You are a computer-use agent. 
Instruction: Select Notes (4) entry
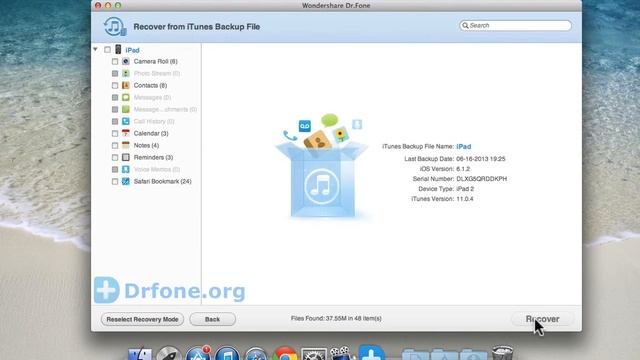point(146,145)
